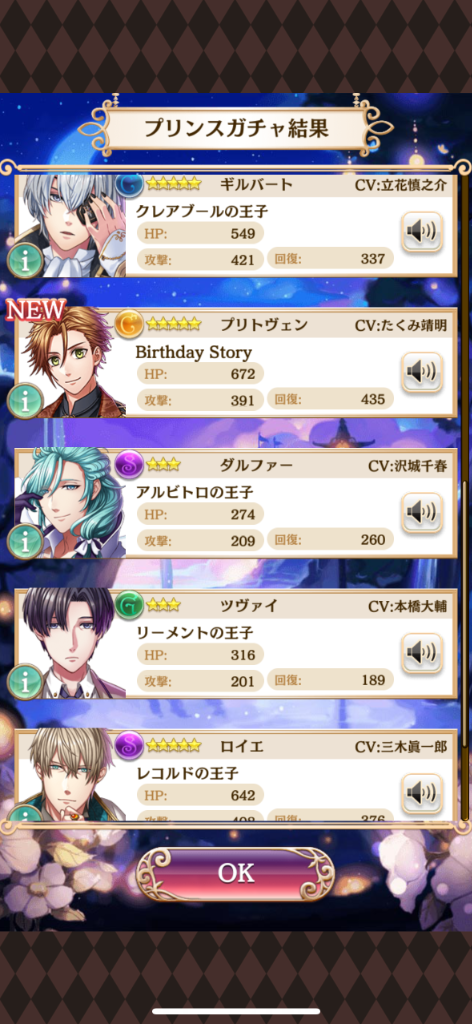This screenshot has width=472, height=1024.
Task: Tap ツヴァイ's character portrait
Action: (x=71, y=643)
